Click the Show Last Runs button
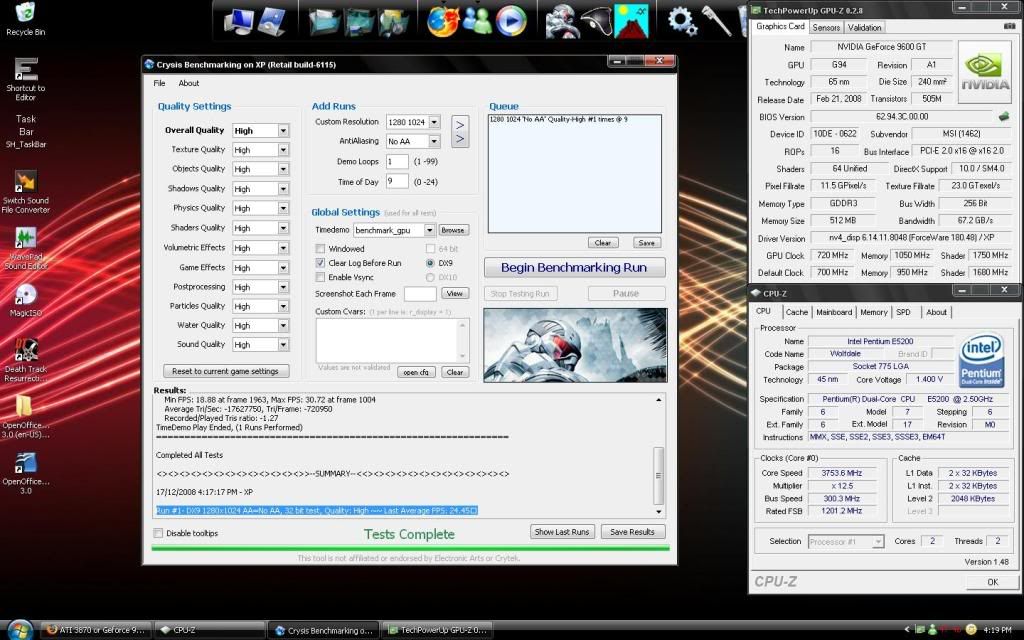Screen dimensions: 1024x640 coord(562,532)
